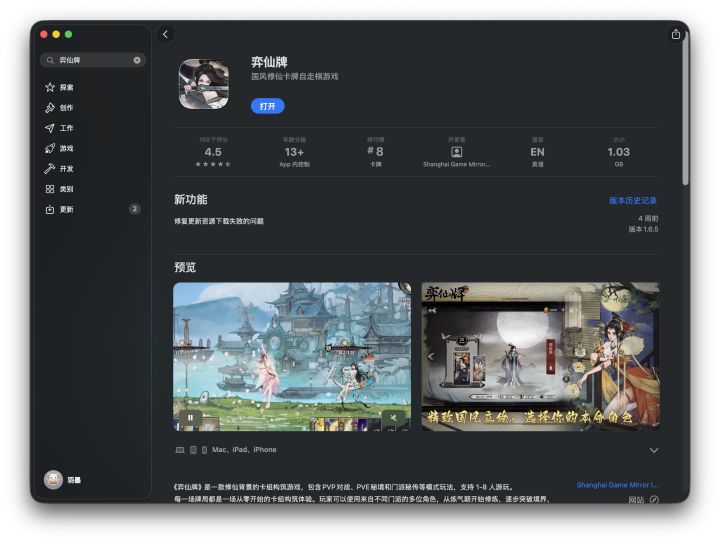Image resolution: width=720 pixels, height=543 pixels.
Task: Open the 类别 sidebar section
Action: [x=93, y=189]
